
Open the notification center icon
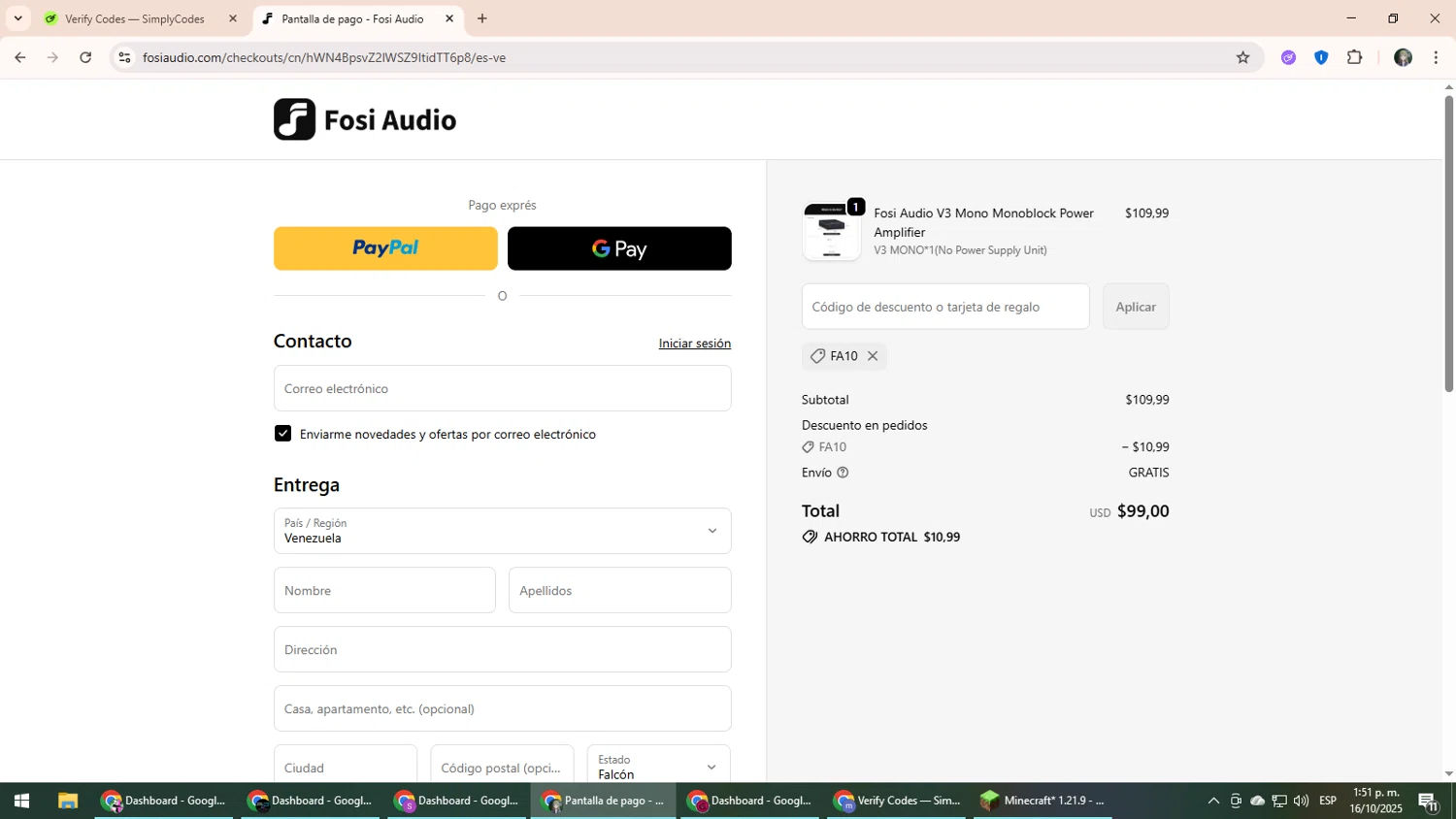[1429, 801]
